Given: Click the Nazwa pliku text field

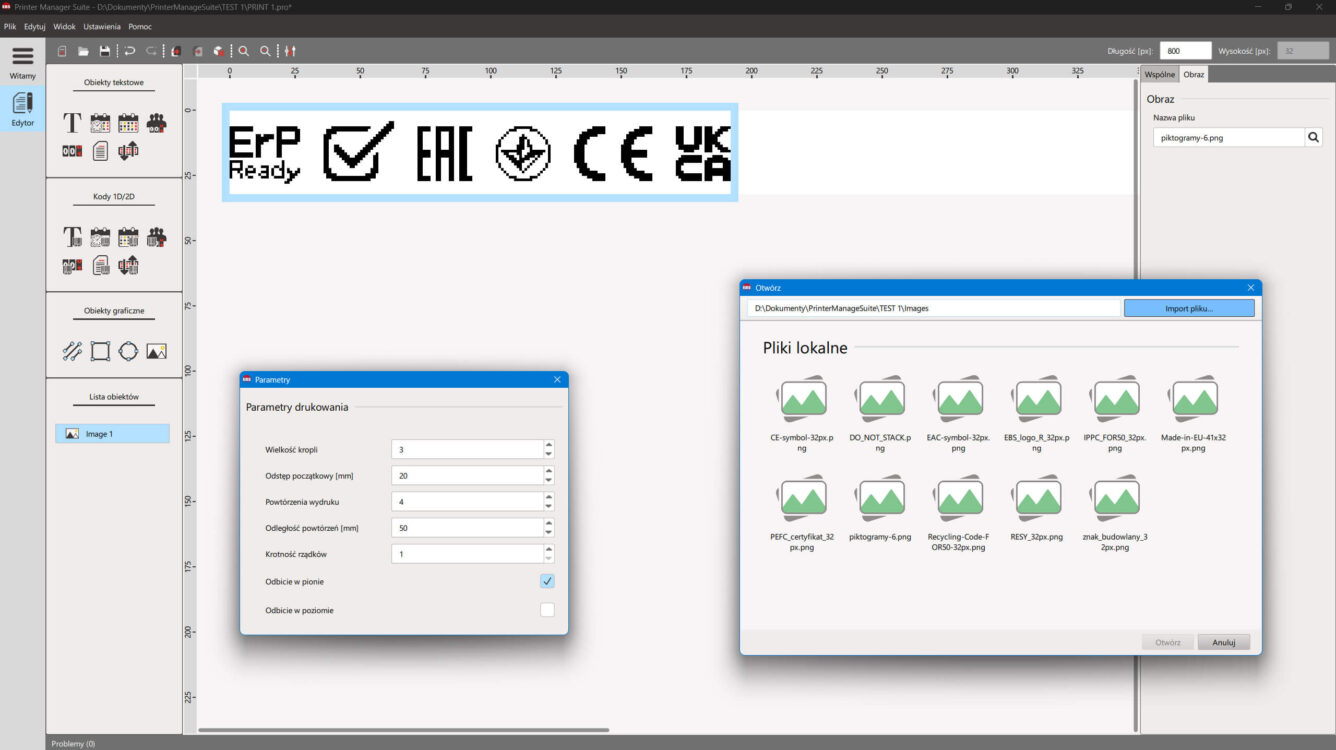Looking at the screenshot, I should [x=1229, y=137].
